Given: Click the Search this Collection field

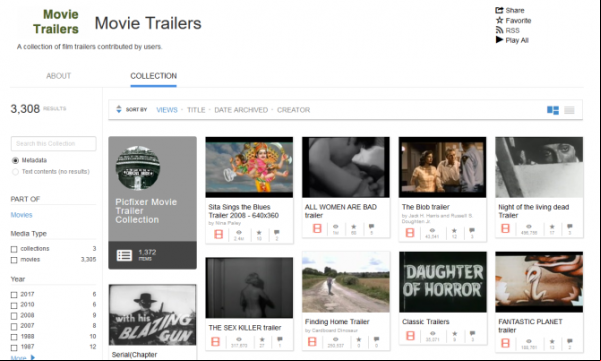Looking at the screenshot, I should [x=54, y=144].
